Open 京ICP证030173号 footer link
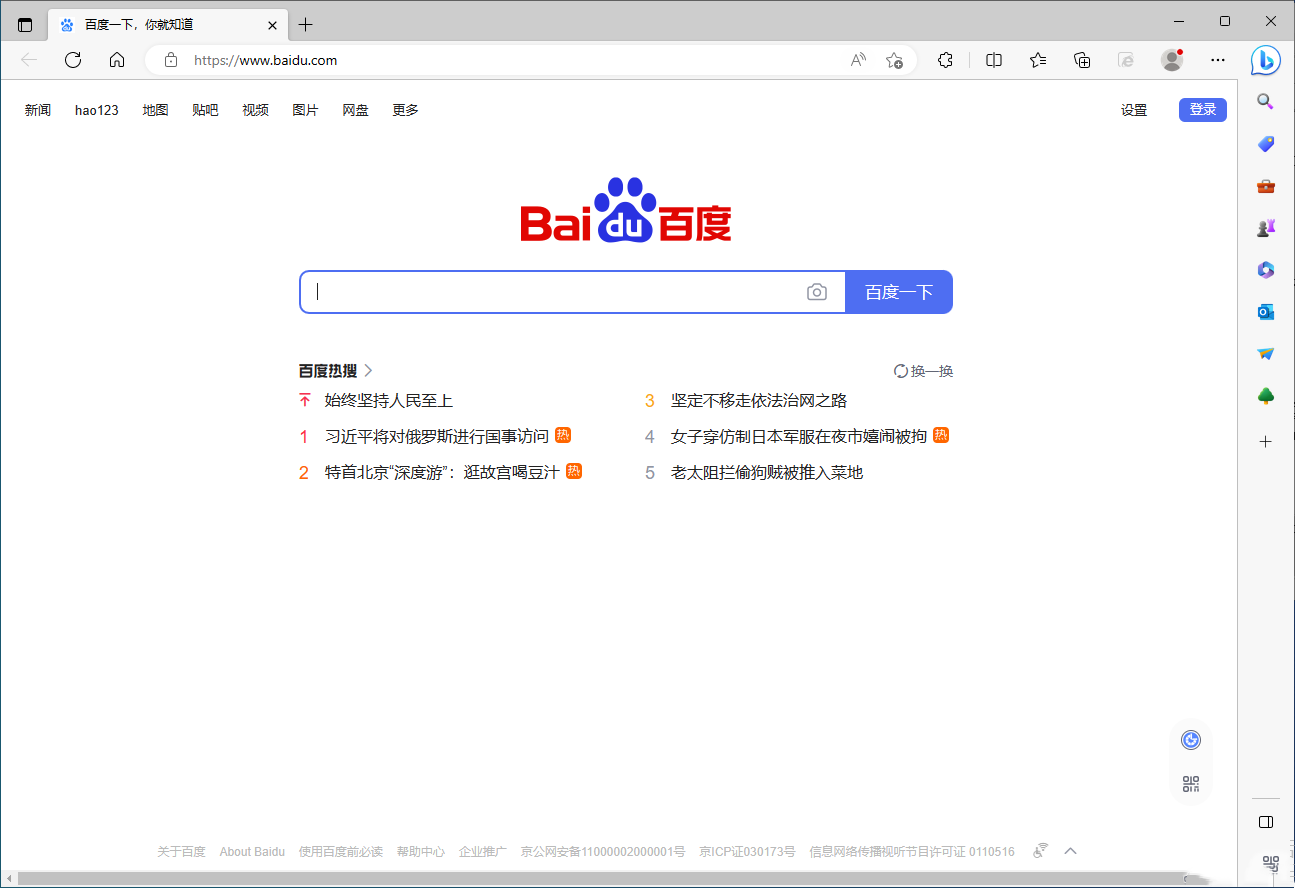 coord(748,852)
